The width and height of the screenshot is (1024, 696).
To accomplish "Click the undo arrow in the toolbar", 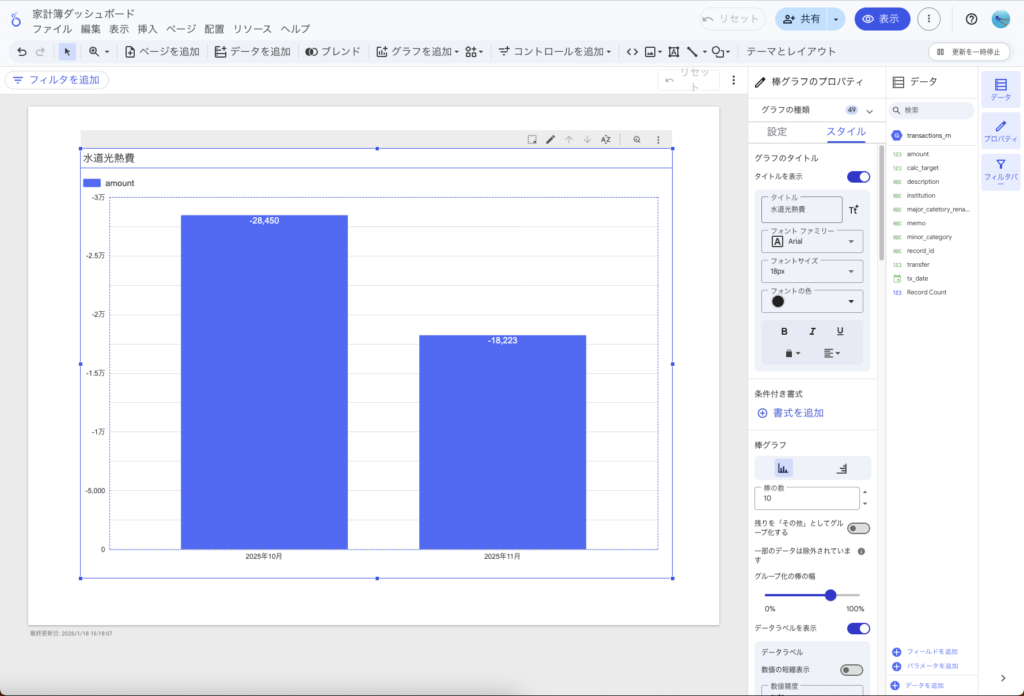I will click(x=22, y=51).
